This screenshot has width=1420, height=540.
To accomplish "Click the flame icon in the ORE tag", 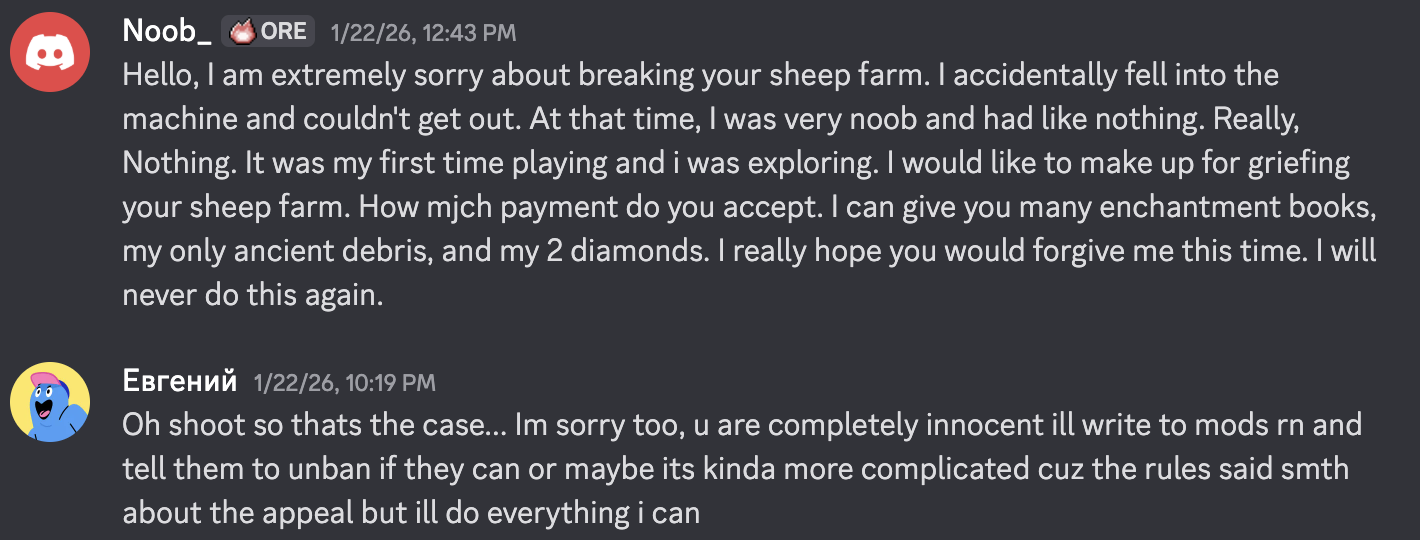I will pos(240,32).
